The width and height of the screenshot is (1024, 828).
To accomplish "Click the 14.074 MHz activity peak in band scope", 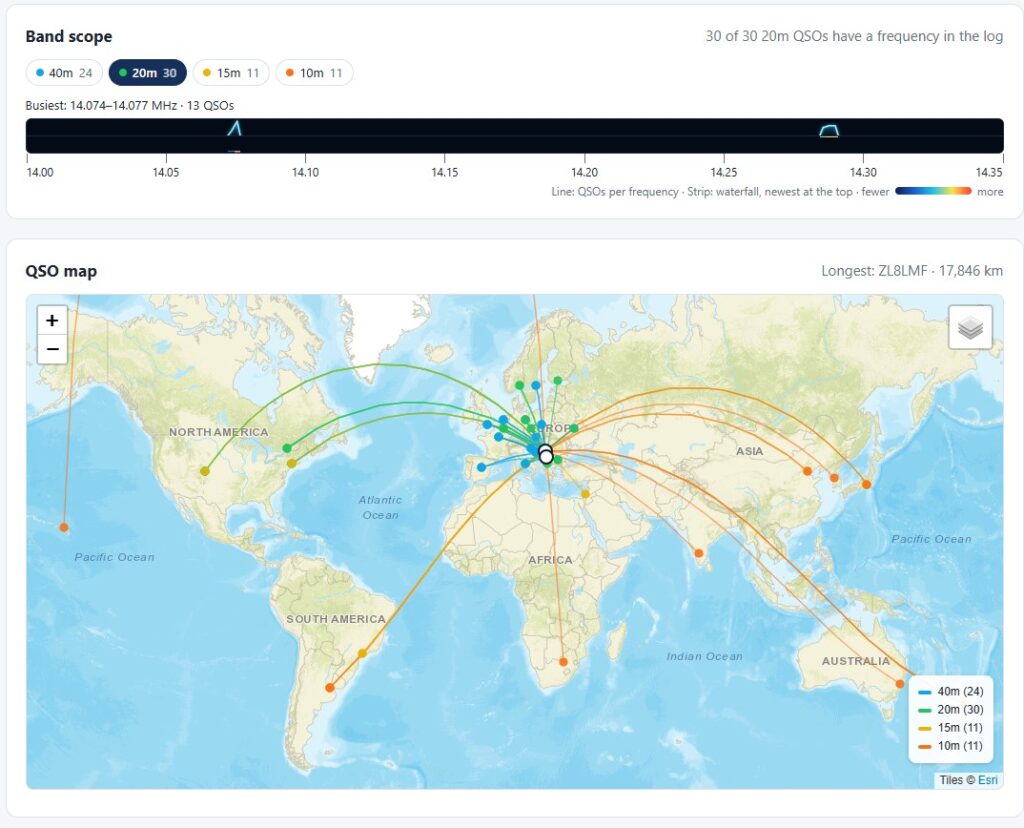I will 234,128.
